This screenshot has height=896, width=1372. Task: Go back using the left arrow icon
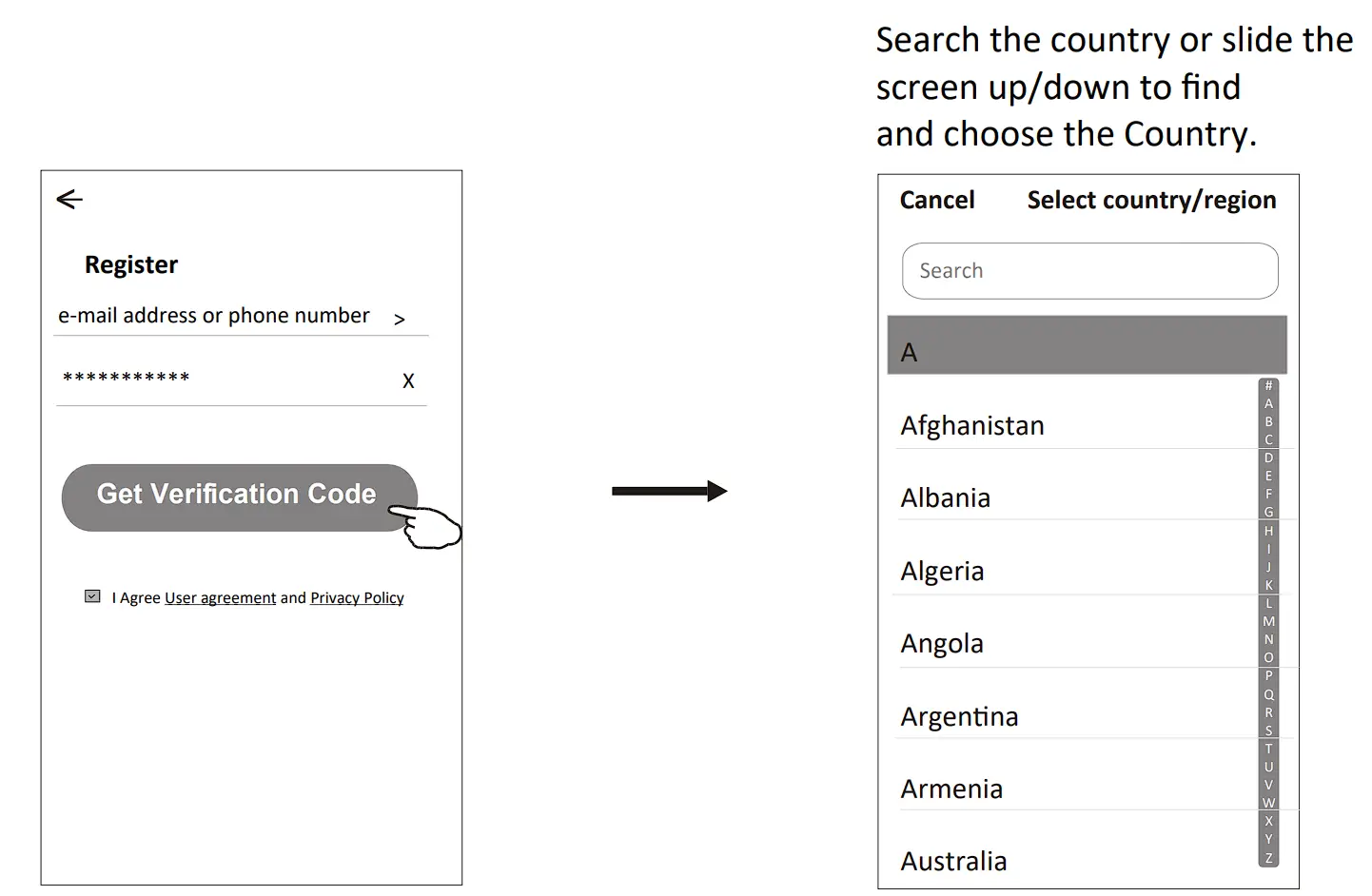(69, 199)
